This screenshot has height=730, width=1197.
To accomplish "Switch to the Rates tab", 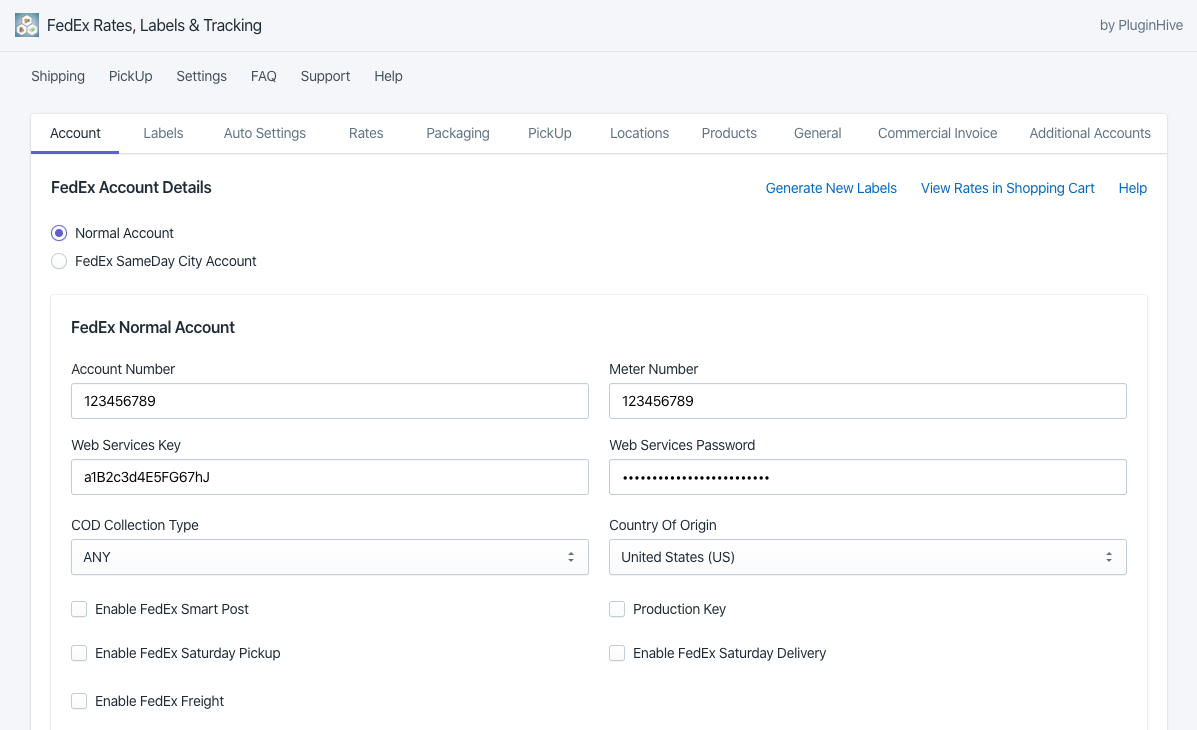I will click(366, 134).
